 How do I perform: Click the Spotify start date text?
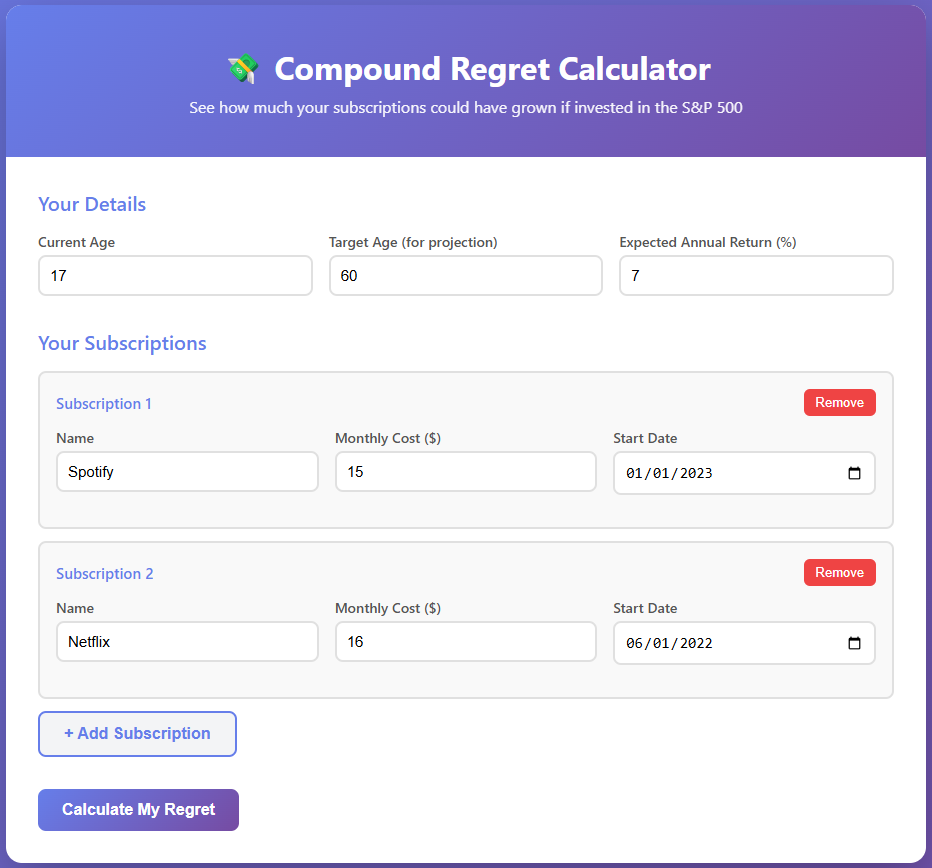coord(669,473)
